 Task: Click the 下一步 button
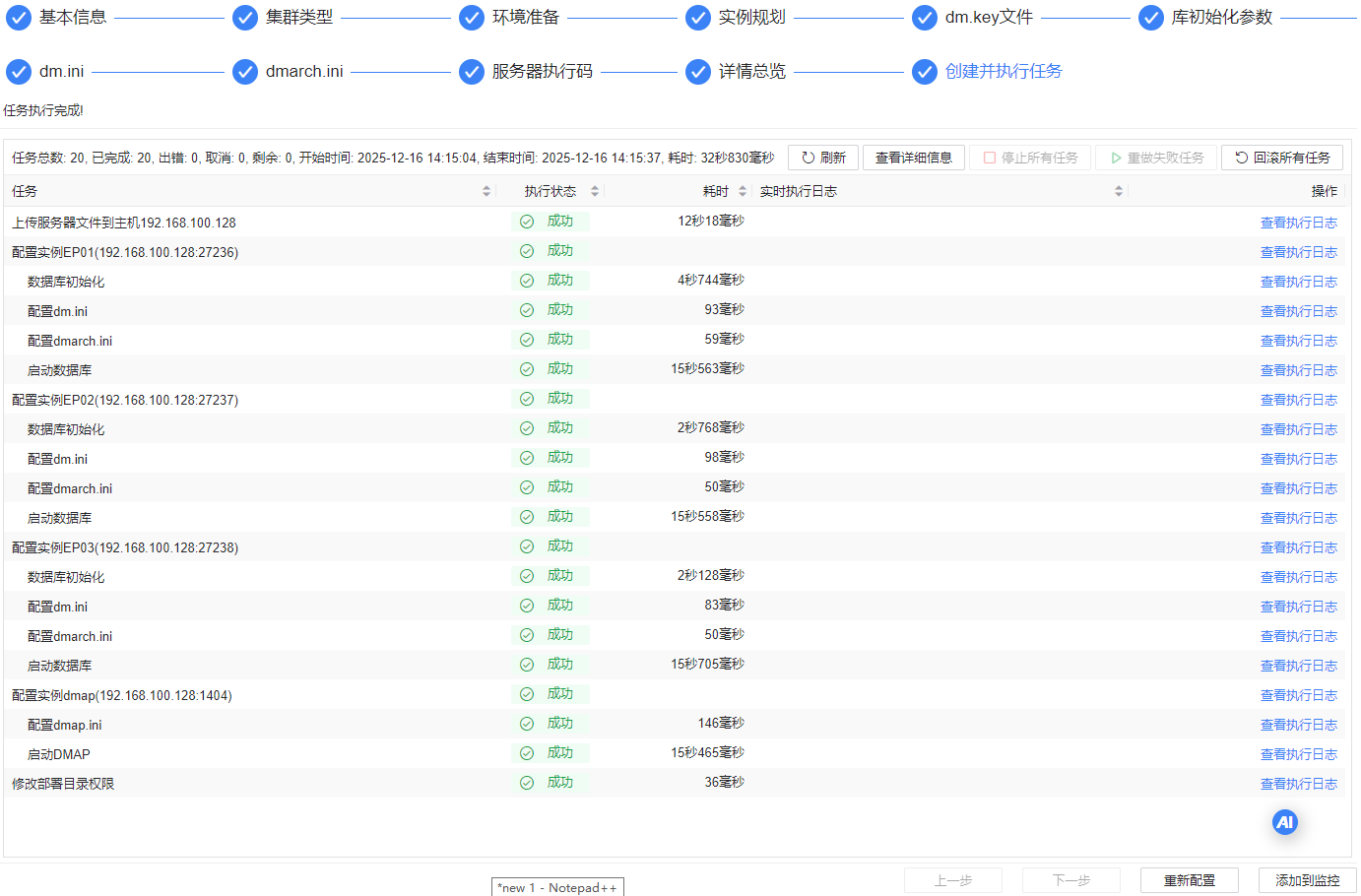[x=1071, y=880]
